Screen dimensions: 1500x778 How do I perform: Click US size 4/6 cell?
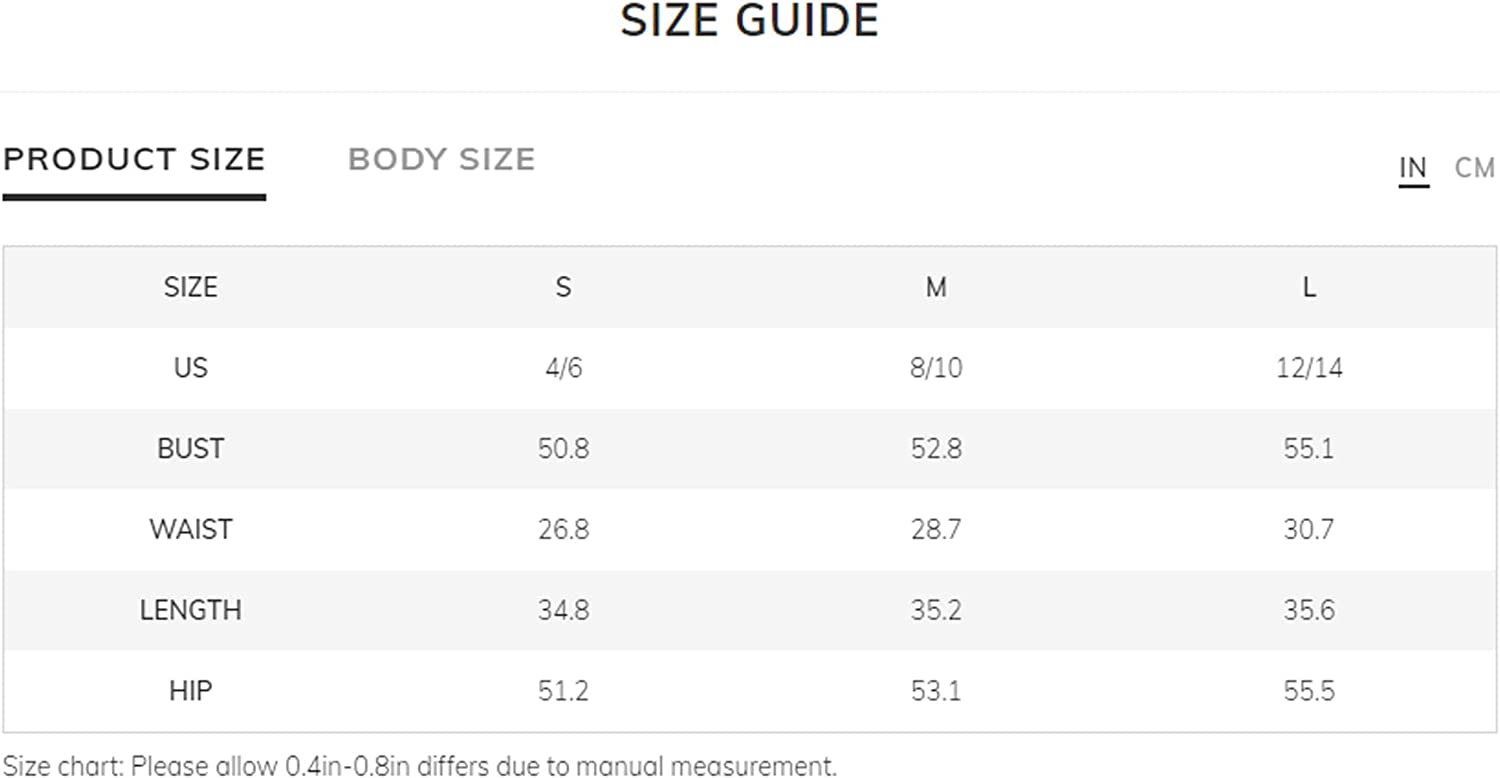coord(563,368)
